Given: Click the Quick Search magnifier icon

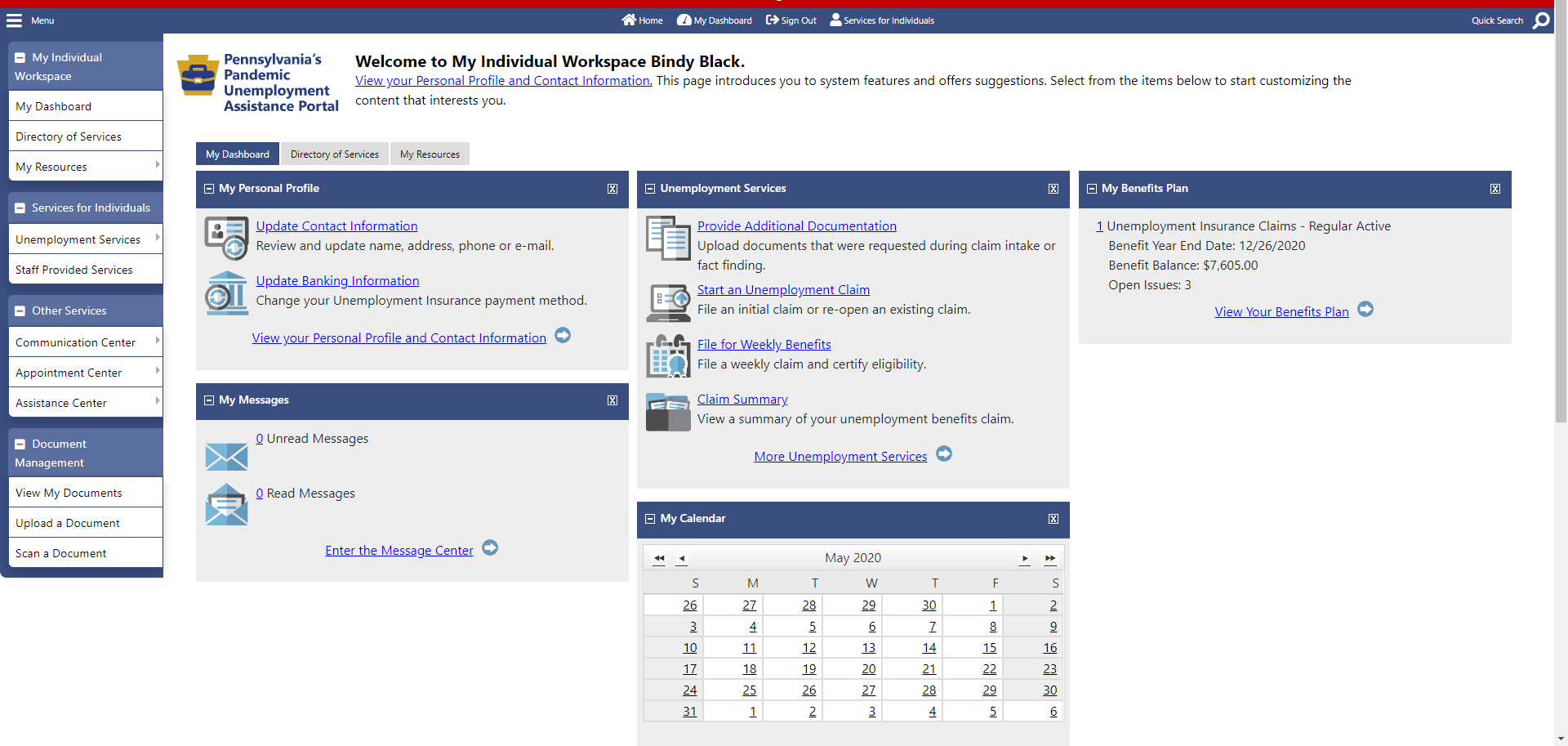Looking at the screenshot, I should tap(1540, 20).
